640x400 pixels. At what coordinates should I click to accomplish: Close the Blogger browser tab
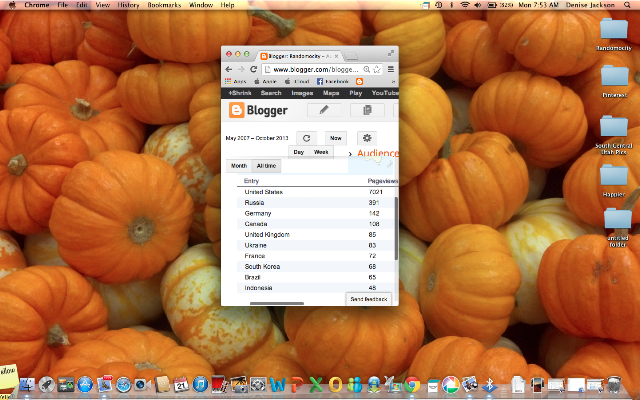click(x=337, y=56)
